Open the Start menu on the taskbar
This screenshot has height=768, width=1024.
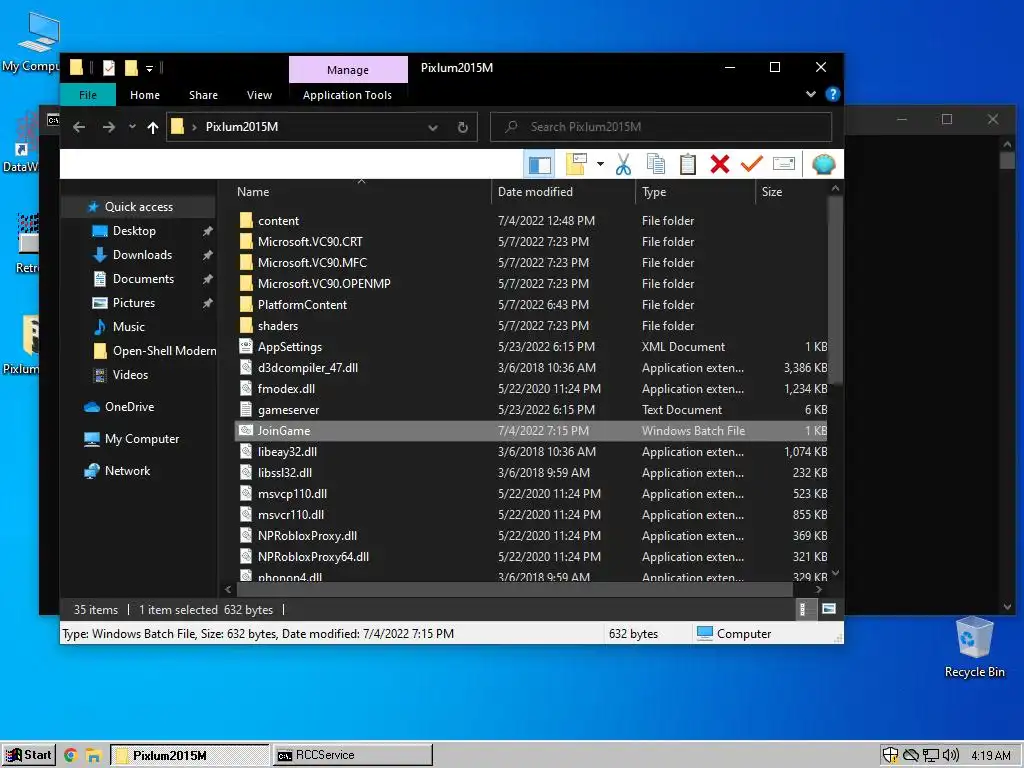pyautogui.click(x=29, y=755)
